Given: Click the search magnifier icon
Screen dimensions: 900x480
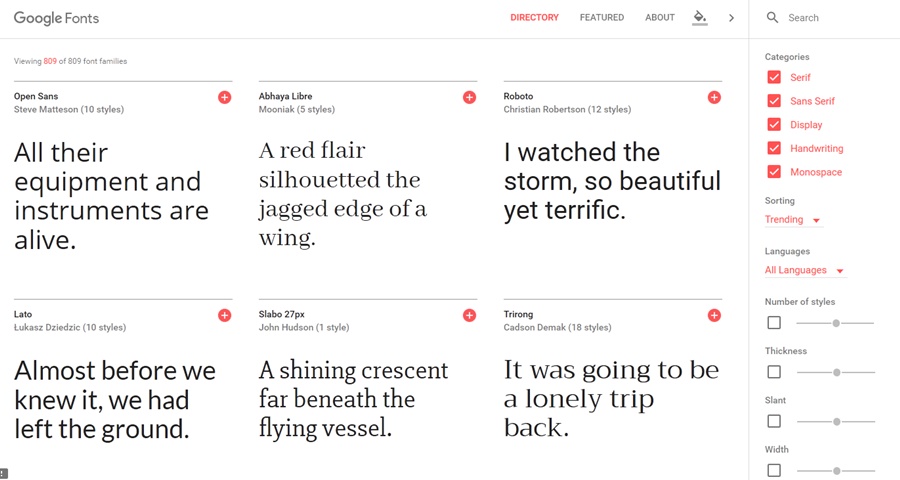Looking at the screenshot, I should [773, 18].
